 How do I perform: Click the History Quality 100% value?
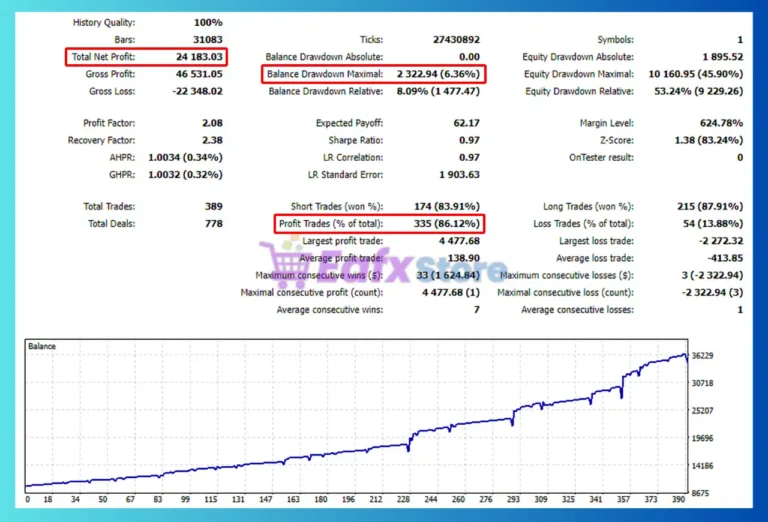click(x=208, y=23)
